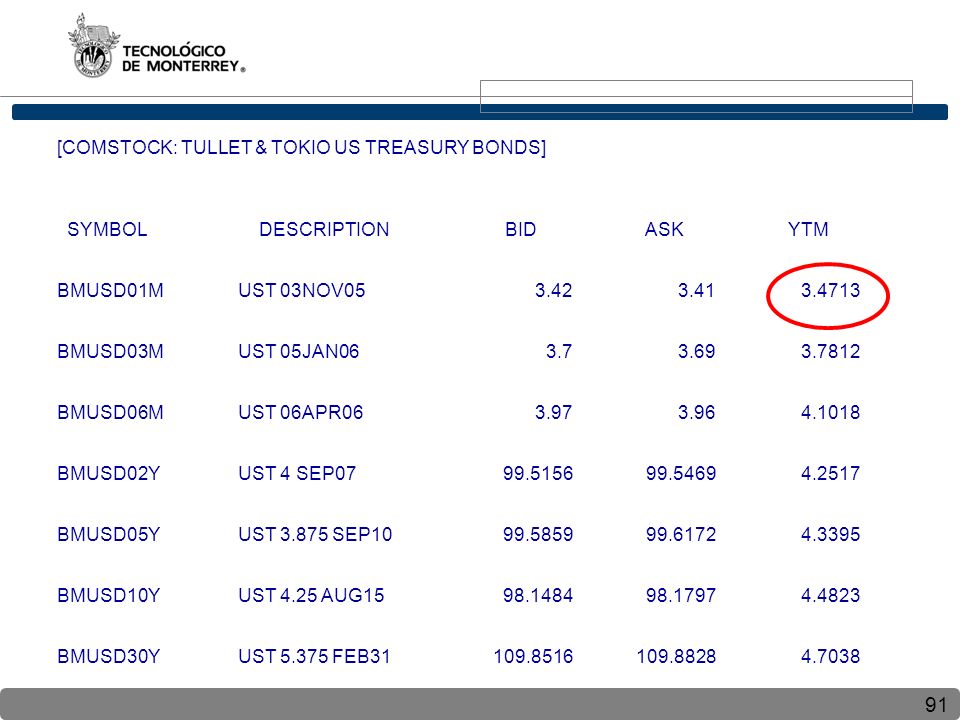Click the YTM column header

(x=808, y=229)
